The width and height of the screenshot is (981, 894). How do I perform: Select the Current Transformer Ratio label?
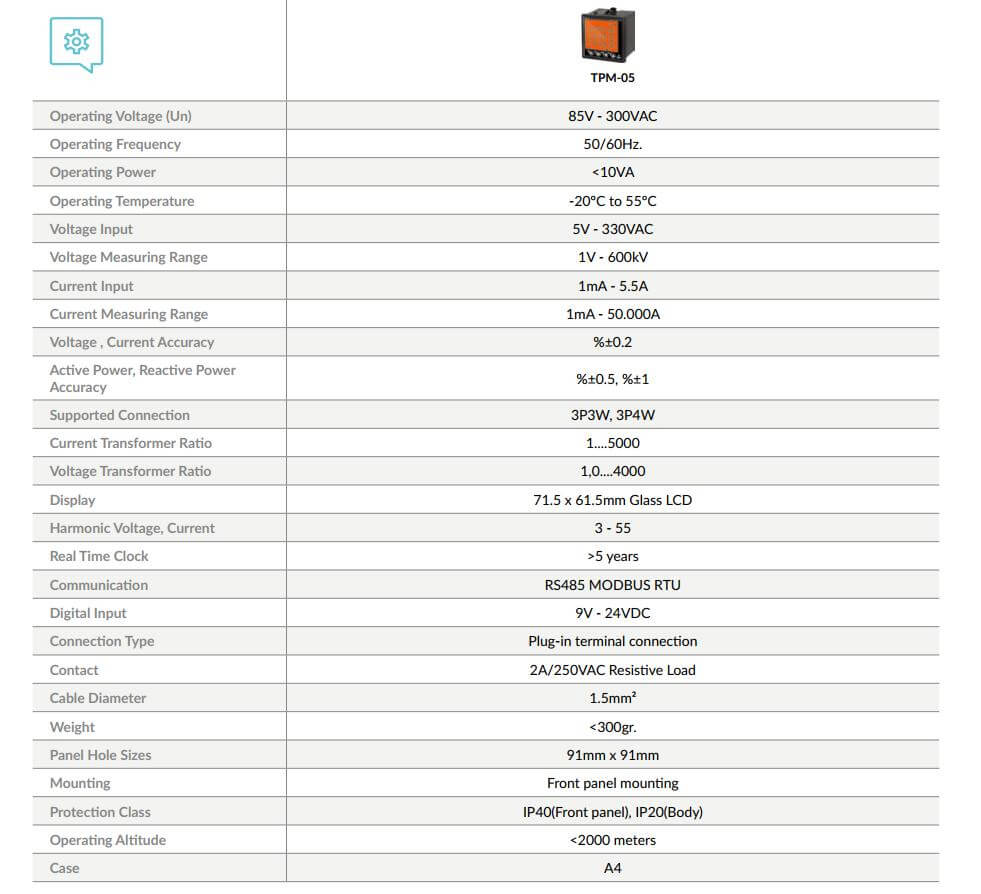131,443
